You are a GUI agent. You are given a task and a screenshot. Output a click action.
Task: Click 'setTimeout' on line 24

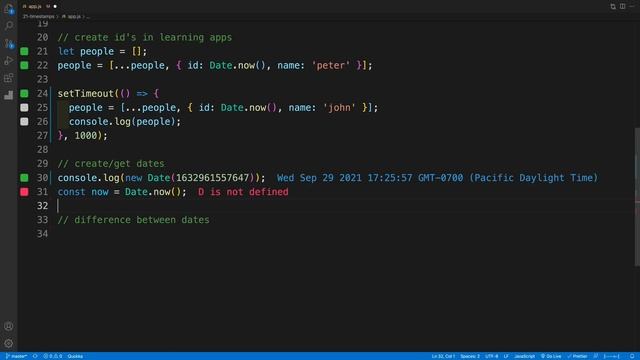(85, 93)
